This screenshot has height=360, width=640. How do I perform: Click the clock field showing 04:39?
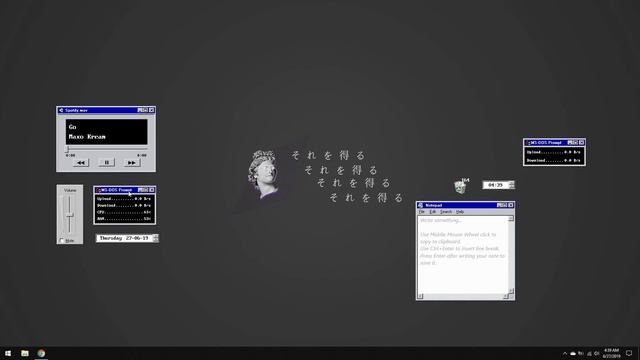click(496, 185)
